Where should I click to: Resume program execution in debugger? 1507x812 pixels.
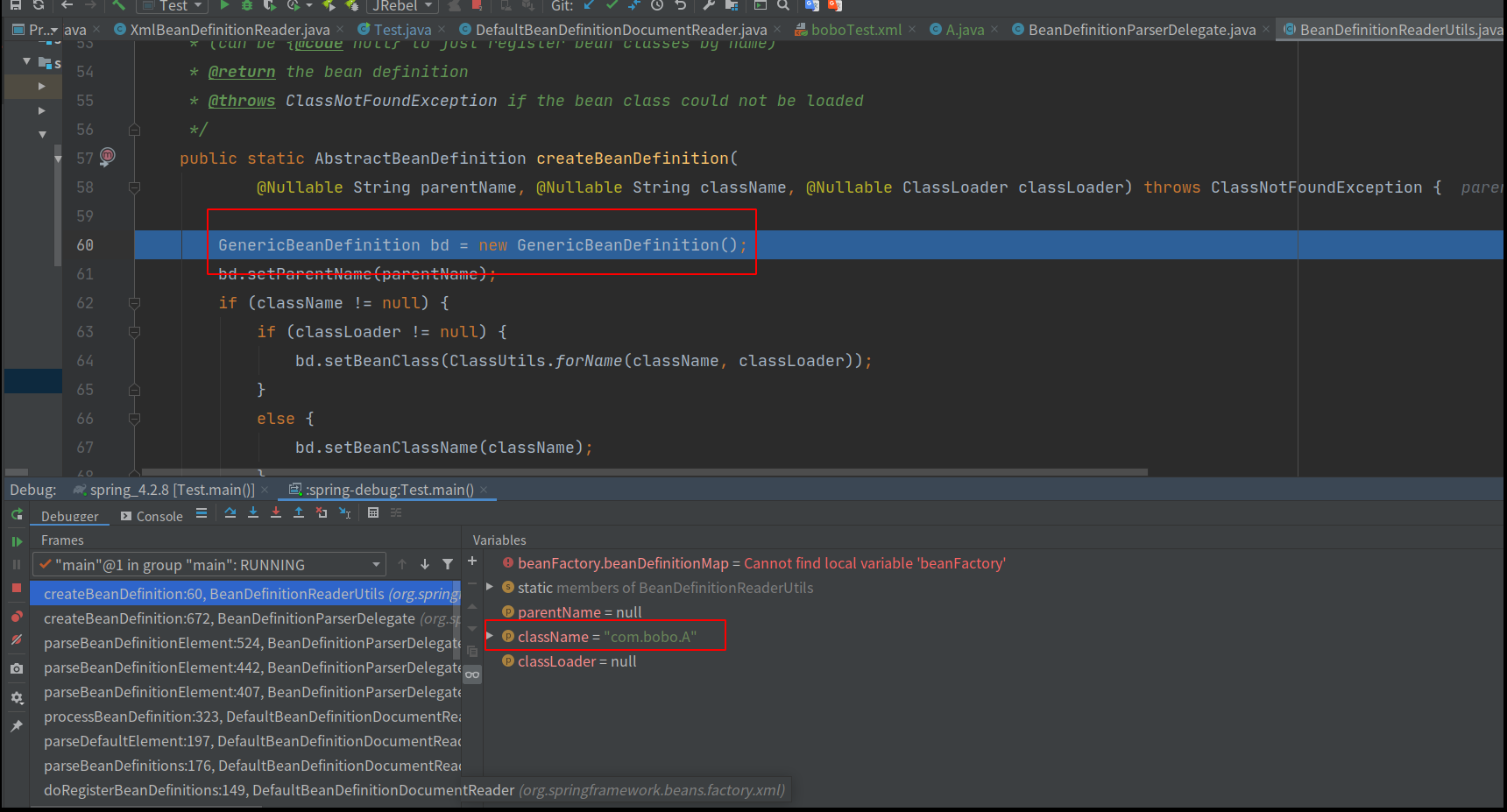(17, 541)
